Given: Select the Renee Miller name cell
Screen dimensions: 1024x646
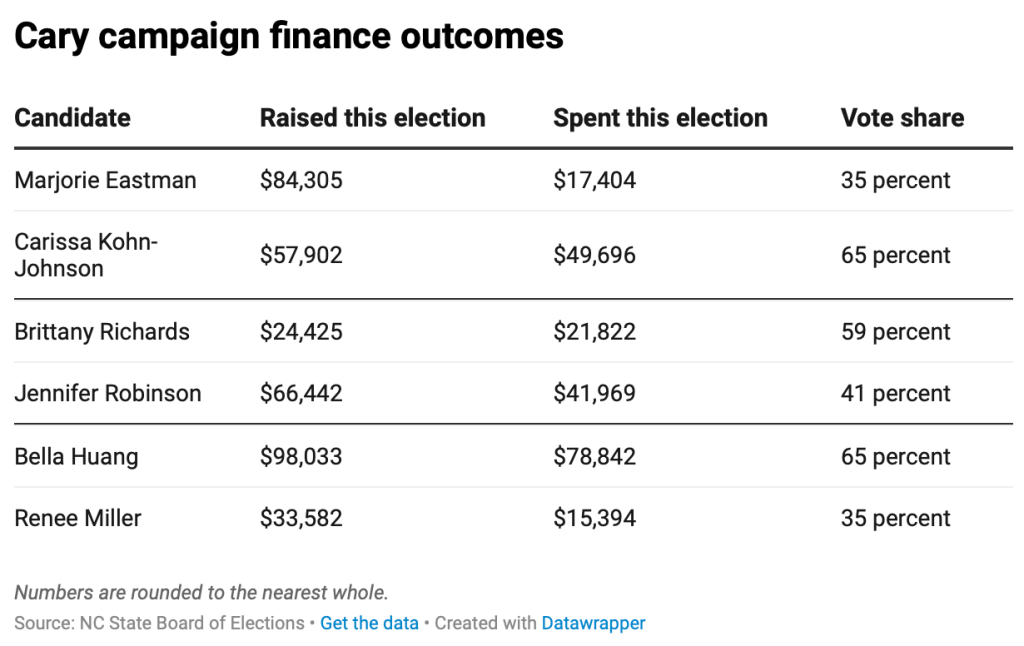Looking at the screenshot, I should pyautogui.click(x=78, y=518).
